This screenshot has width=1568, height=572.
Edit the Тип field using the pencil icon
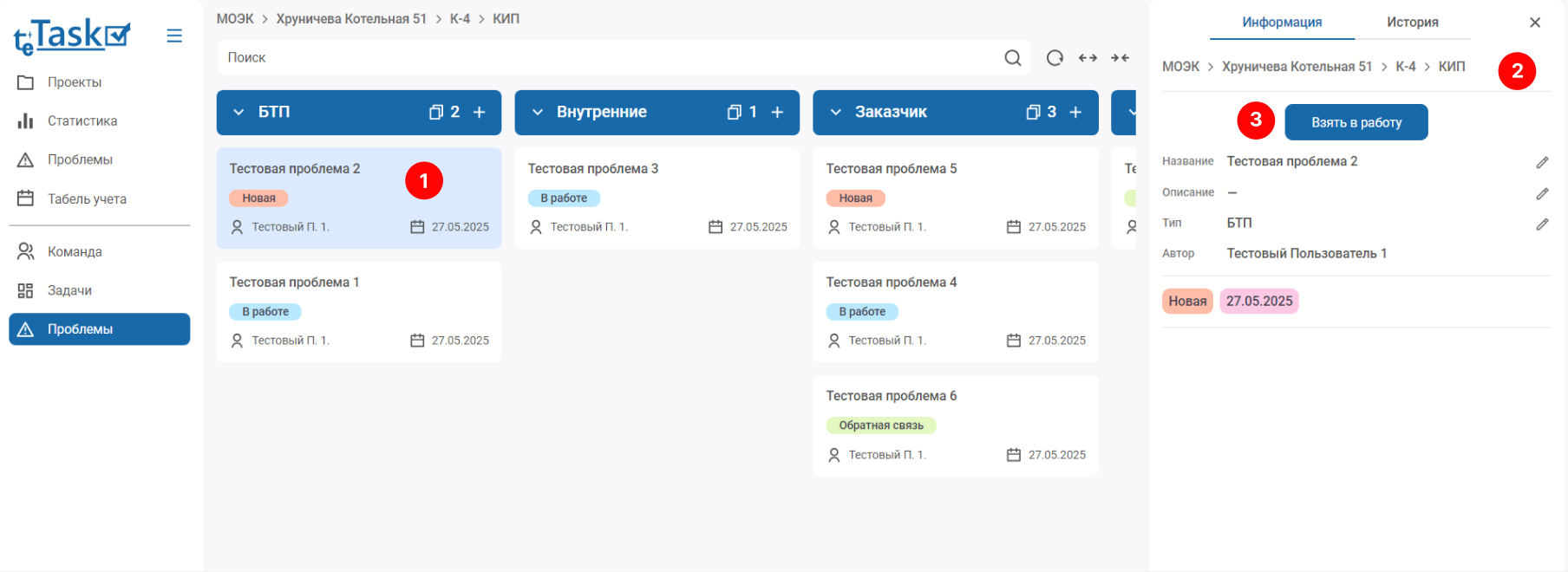tap(1542, 224)
